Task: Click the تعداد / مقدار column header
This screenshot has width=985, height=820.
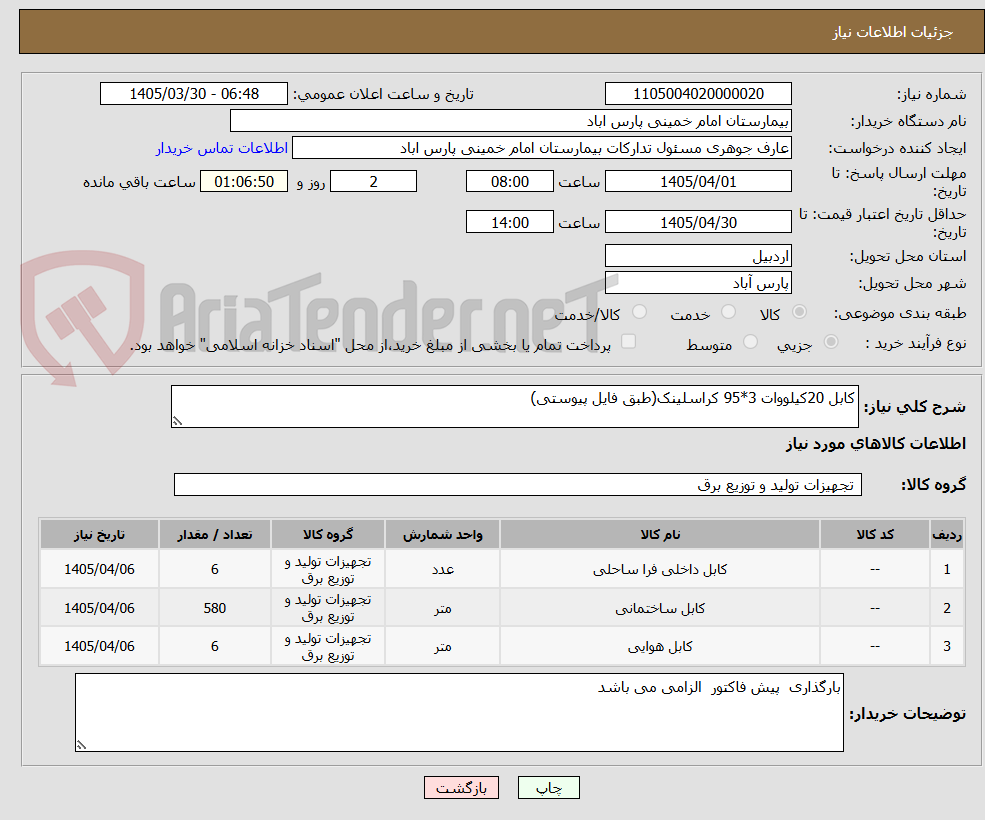Action: 215,534
